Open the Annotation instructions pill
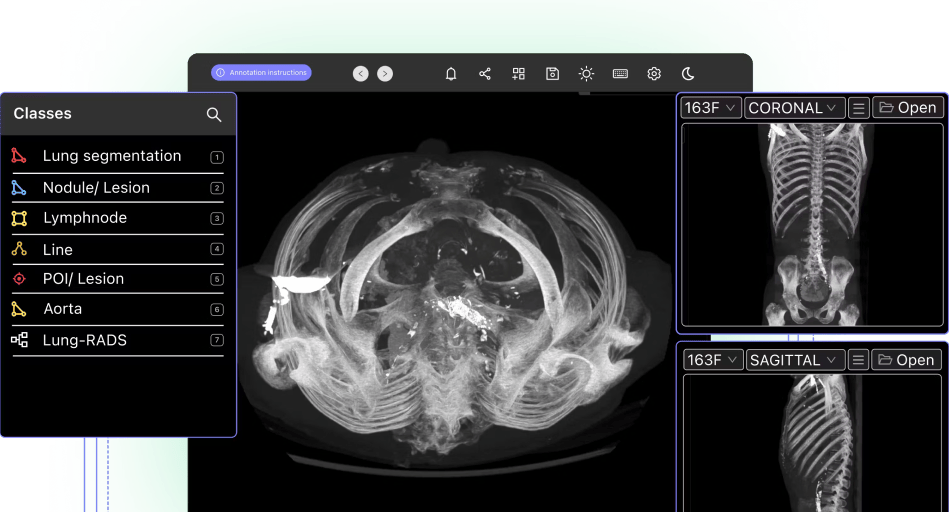 click(x=261, y=73)
